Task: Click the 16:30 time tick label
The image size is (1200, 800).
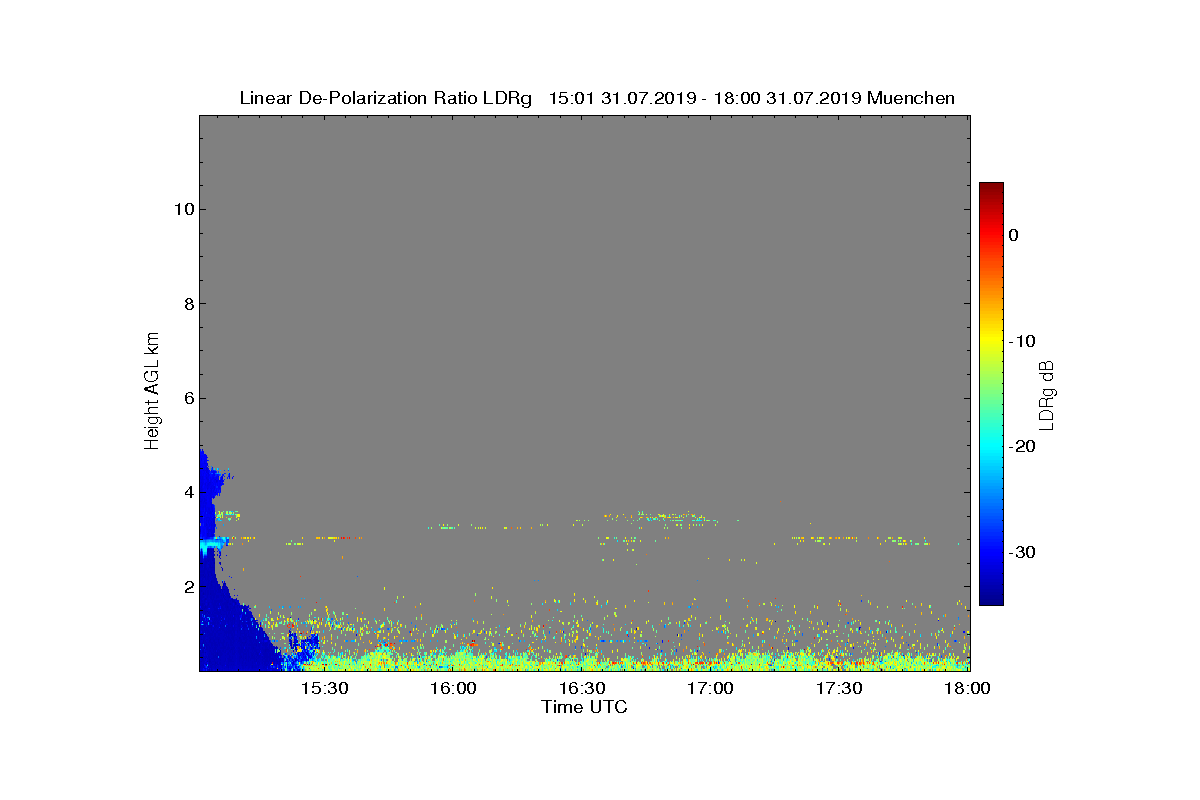Action: tap(583, 689)
